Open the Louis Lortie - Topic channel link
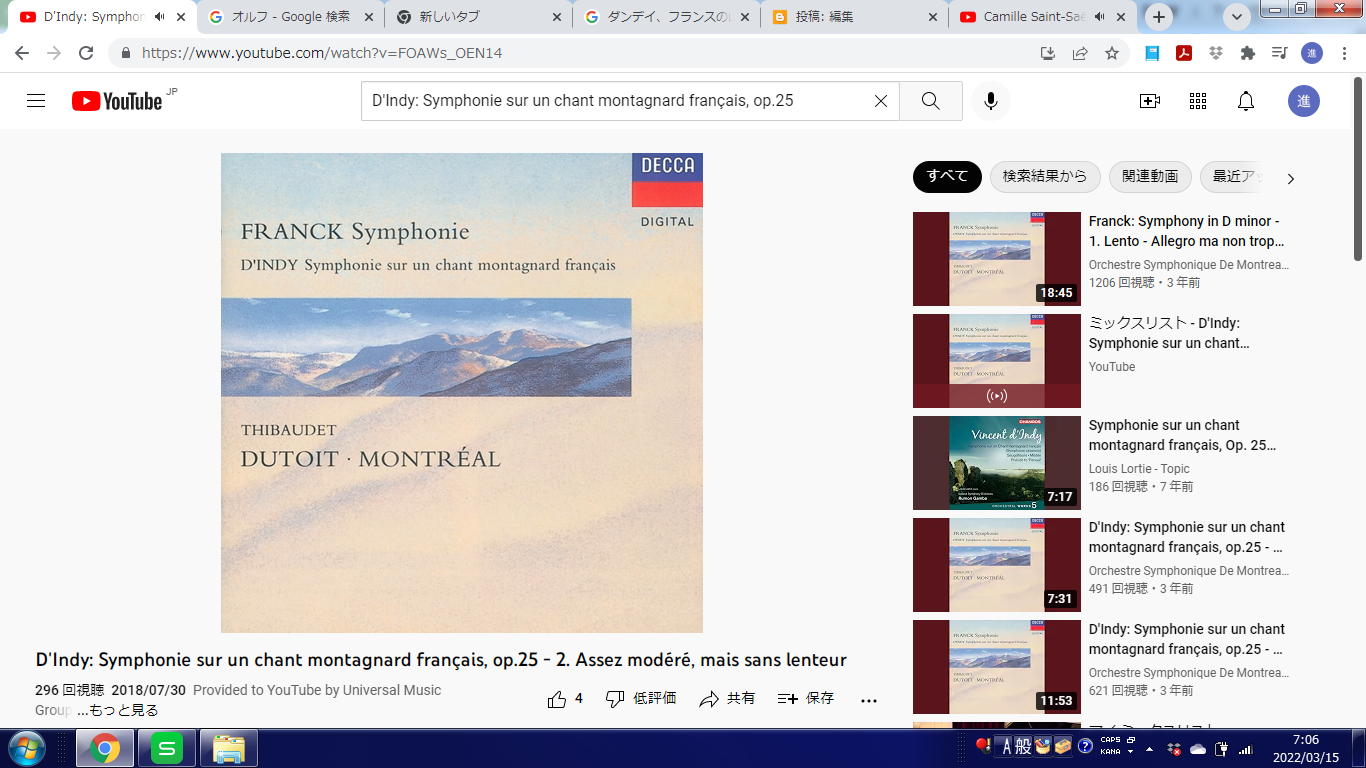Viewport: 1366px width, 768px height. pos(1139,469)
